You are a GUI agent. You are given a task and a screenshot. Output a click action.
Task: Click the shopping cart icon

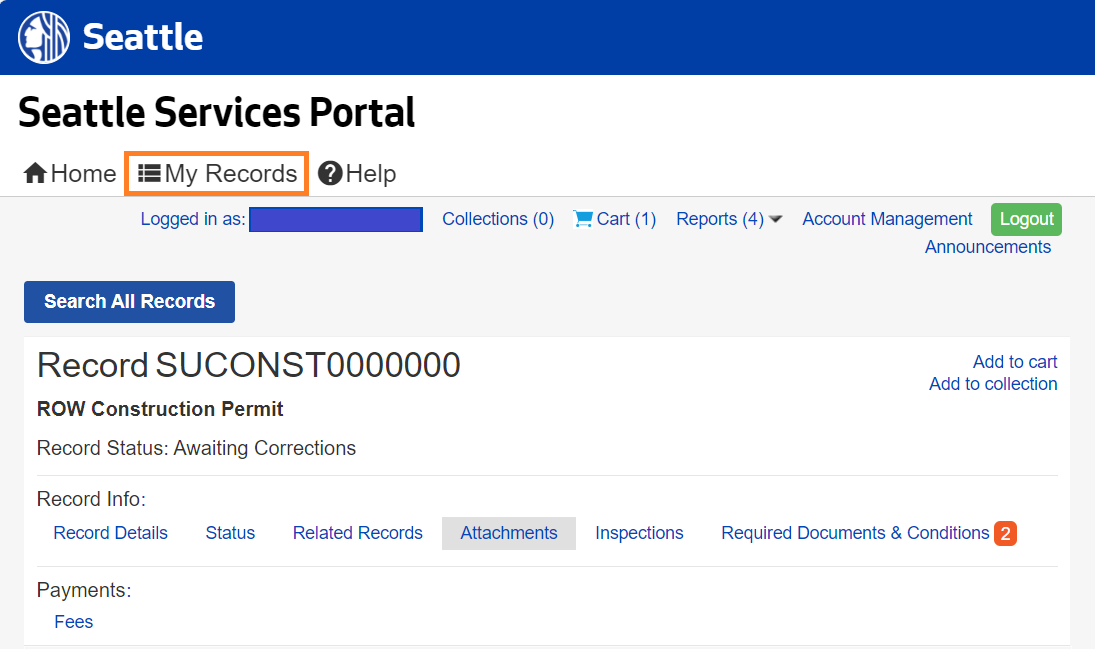(x=583, y=218)
